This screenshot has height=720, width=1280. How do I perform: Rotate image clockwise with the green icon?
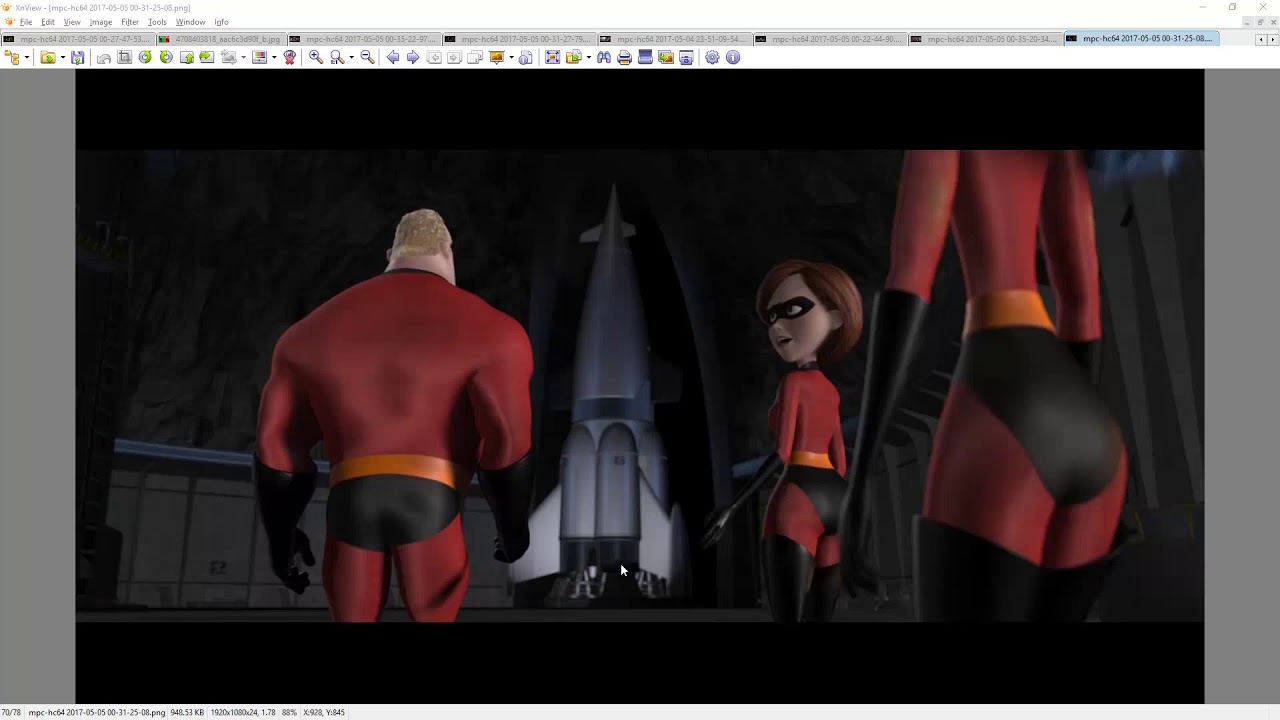tap(166, 58)
